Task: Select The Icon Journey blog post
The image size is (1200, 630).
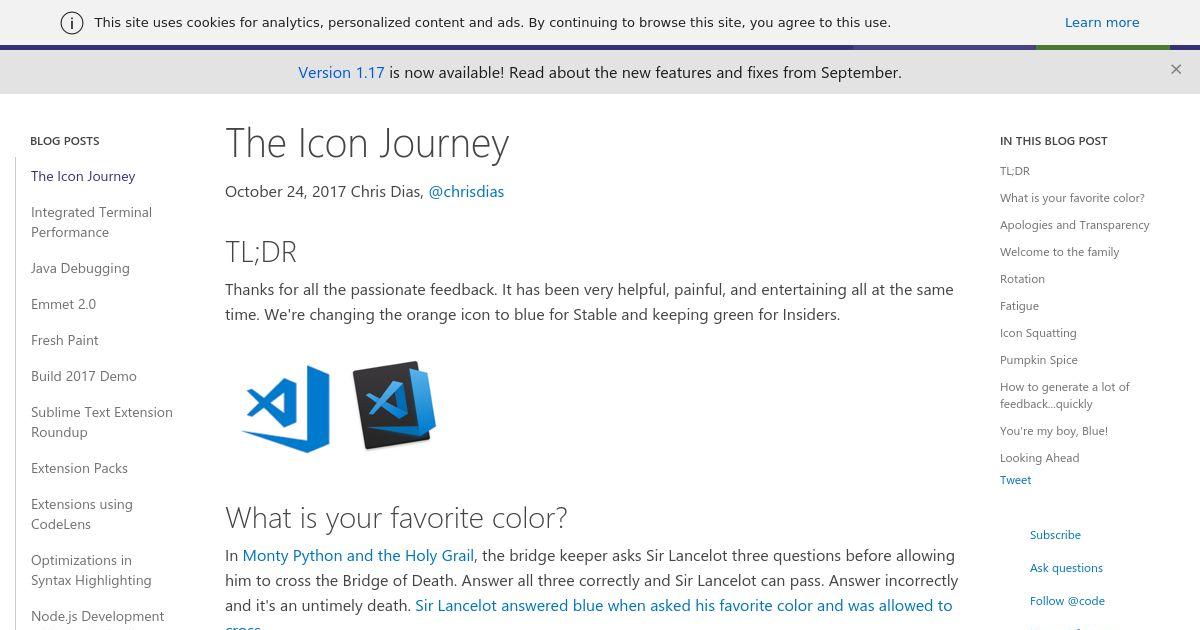Action: [x=83, y=176]
